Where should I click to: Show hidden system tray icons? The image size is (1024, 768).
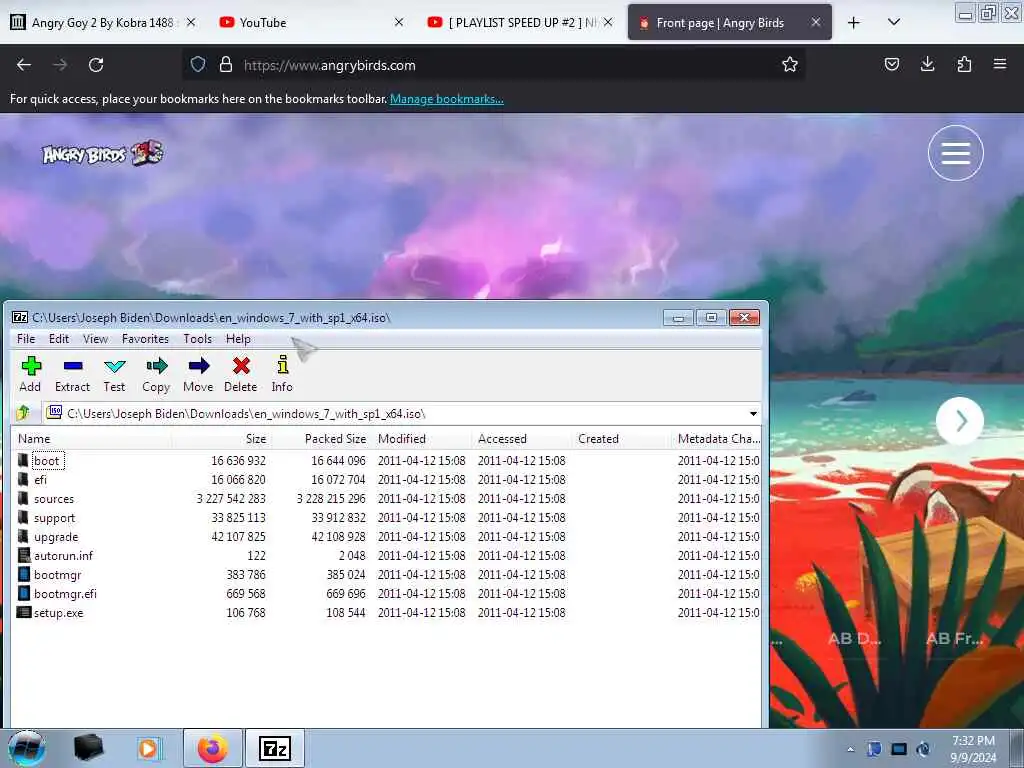pyautogui.click(x=850, y=749)
